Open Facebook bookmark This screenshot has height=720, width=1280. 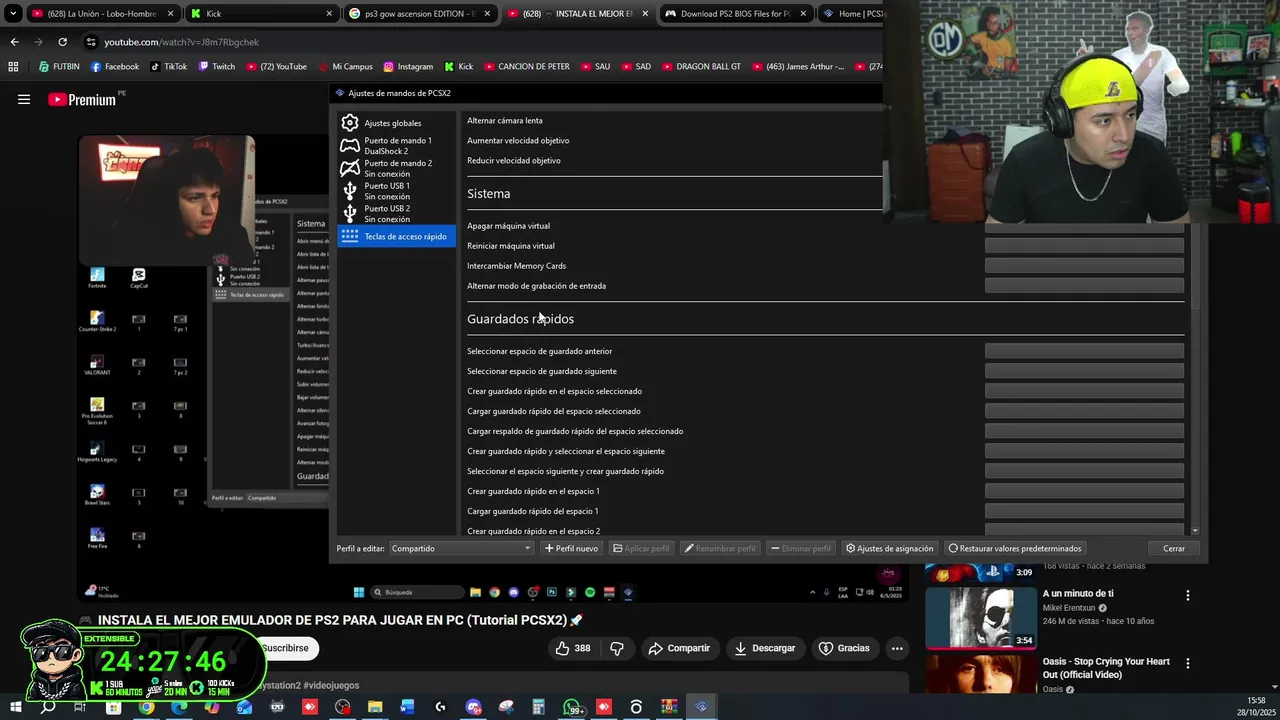click(x=114, y=67)
